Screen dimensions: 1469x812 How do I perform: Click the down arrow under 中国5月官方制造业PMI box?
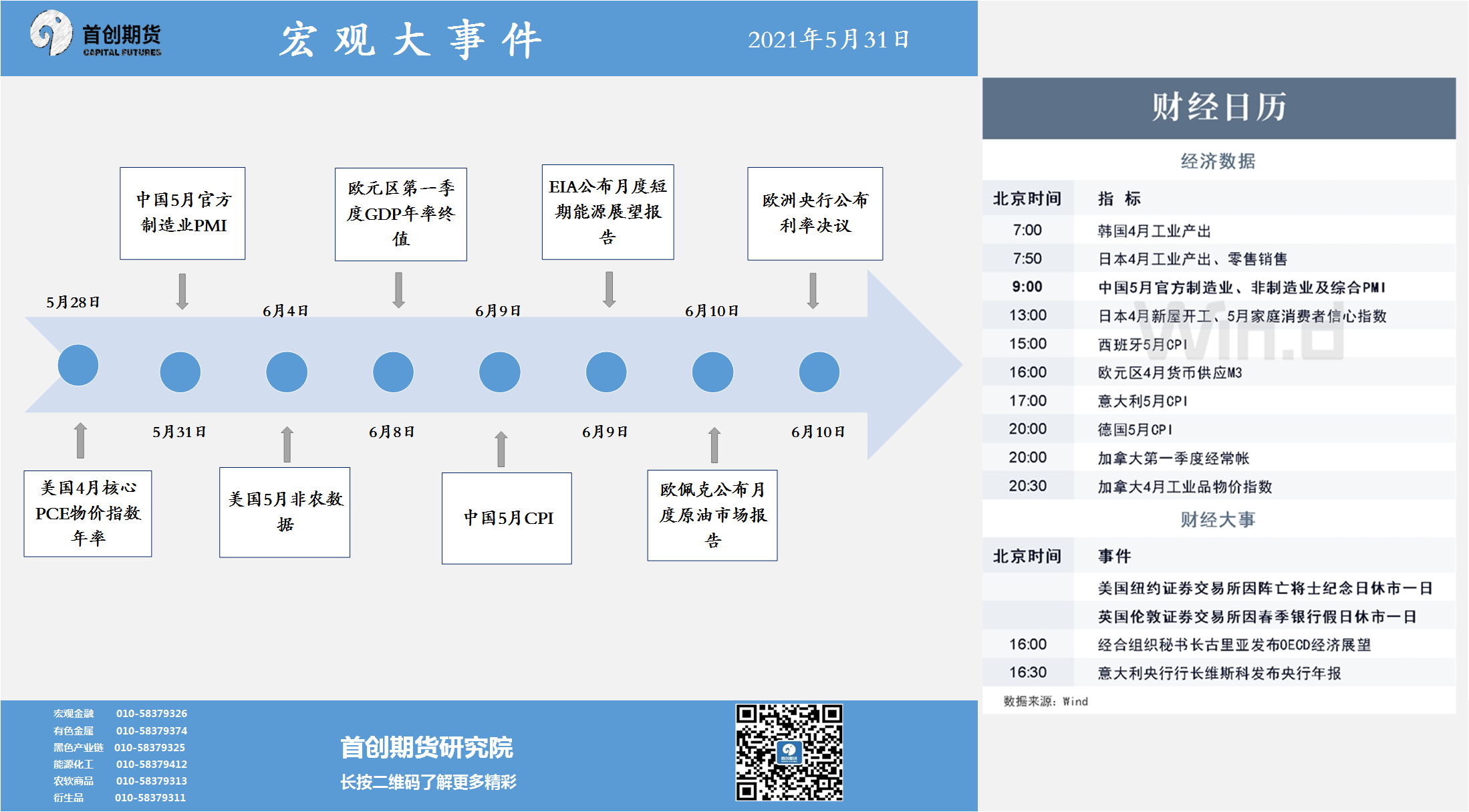[182, 291]
